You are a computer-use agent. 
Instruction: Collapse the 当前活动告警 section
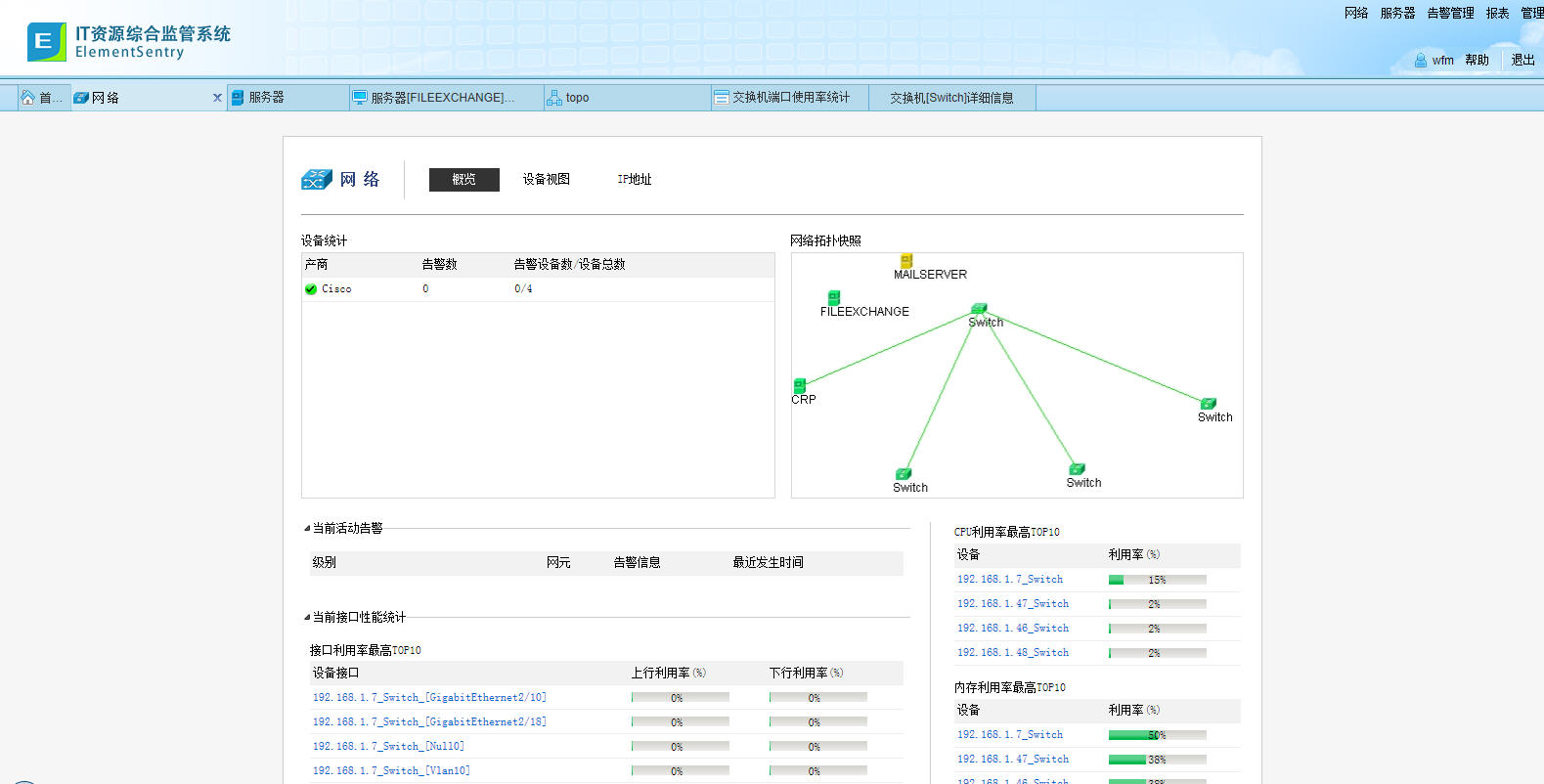coord(306,529)
